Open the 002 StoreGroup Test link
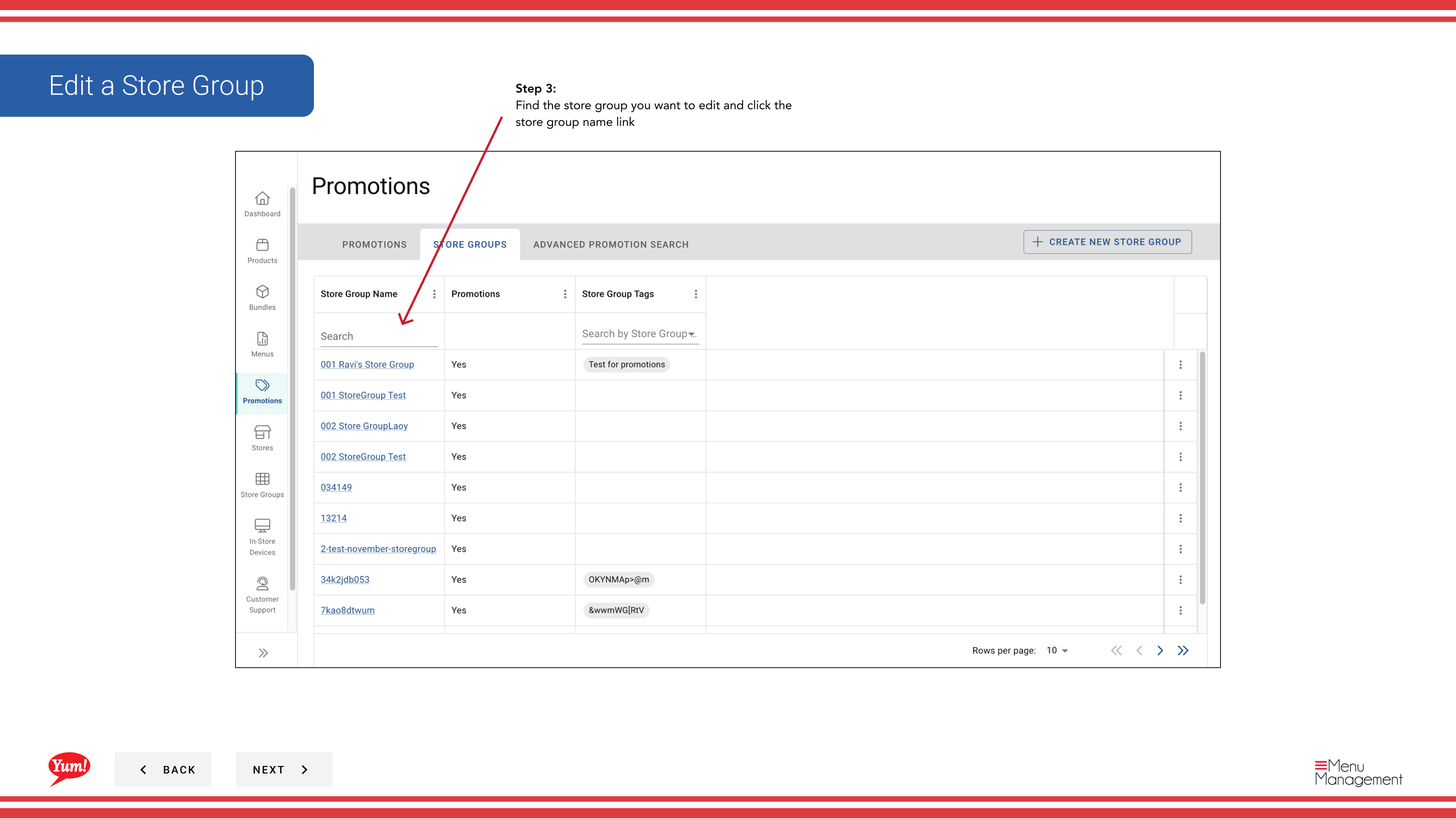Screen dimensions: 1456x819 pos(363,457)
